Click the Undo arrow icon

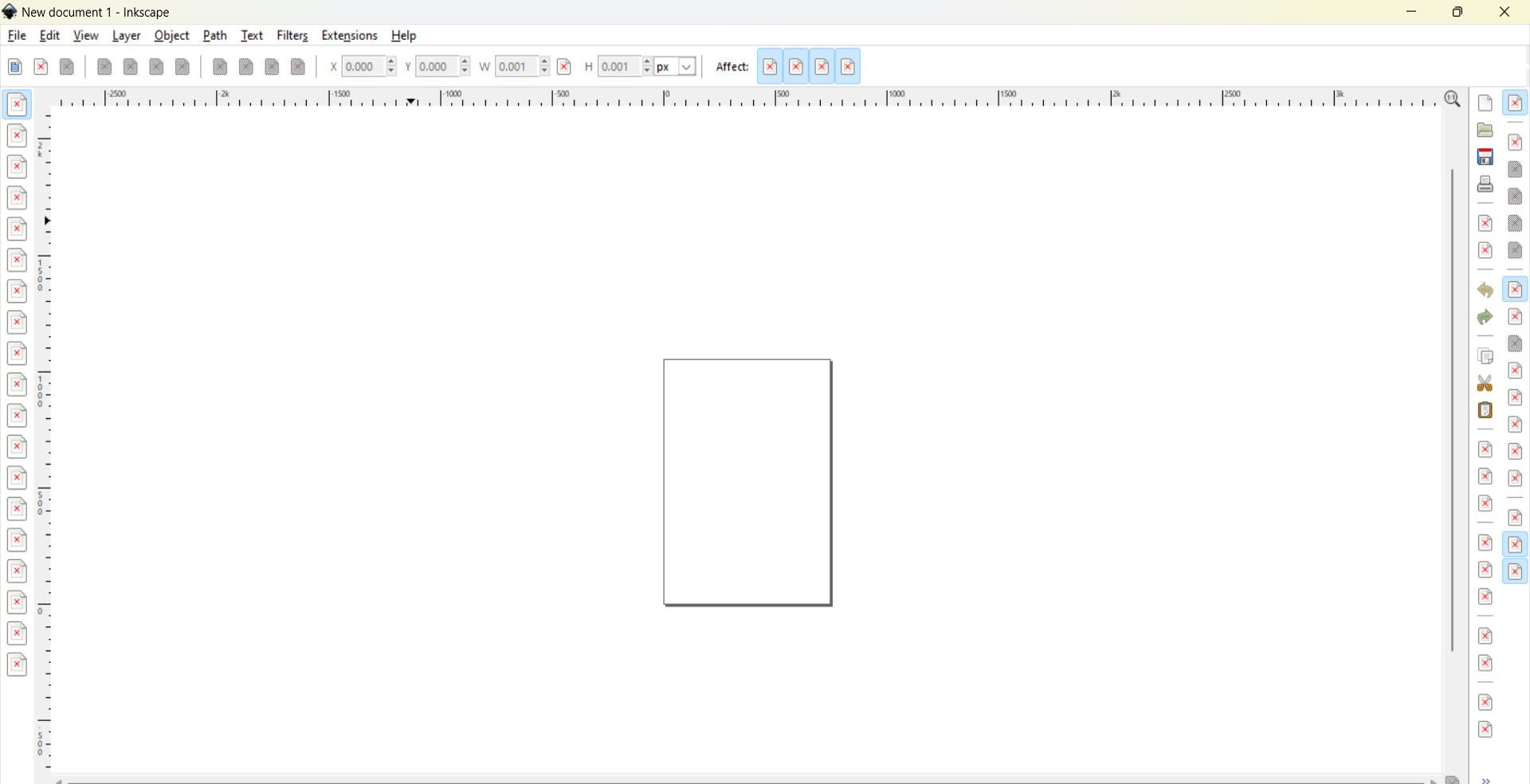1485,291
